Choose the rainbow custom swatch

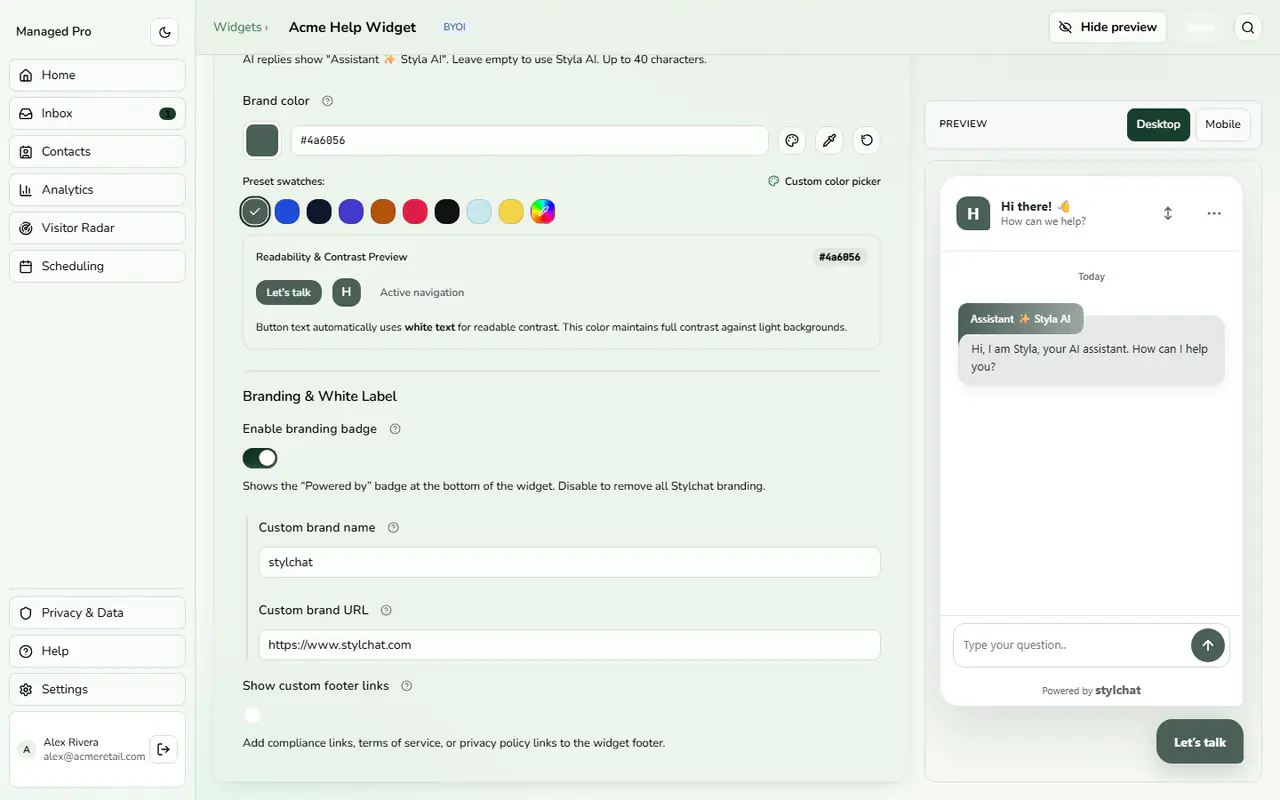pyautogui.click(x=543, y=211)
